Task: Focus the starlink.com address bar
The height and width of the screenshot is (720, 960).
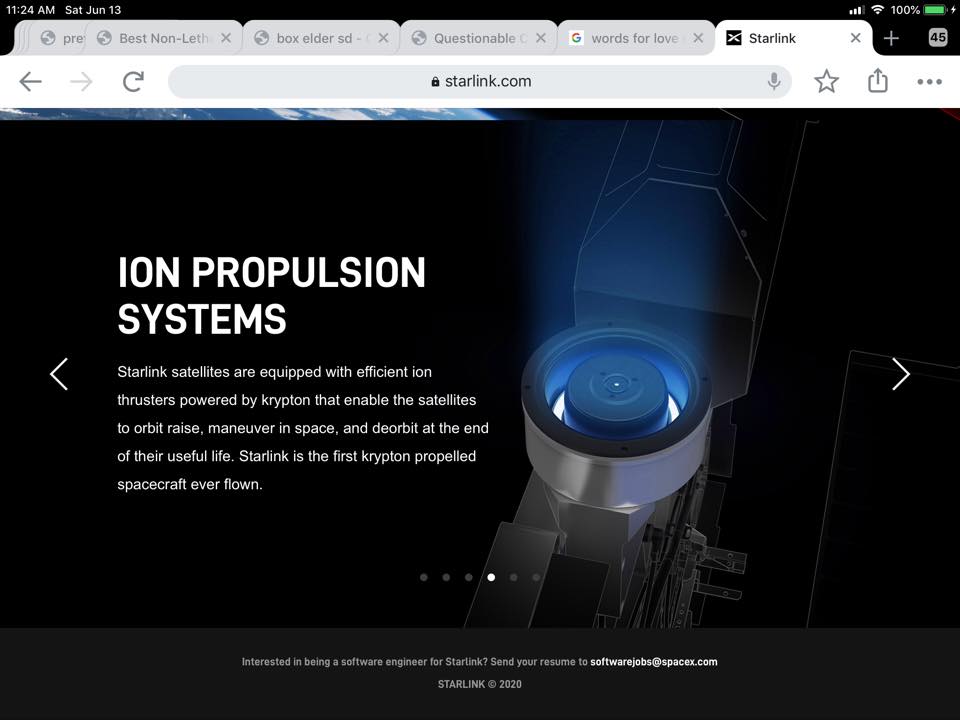Action: coord(479,81)
